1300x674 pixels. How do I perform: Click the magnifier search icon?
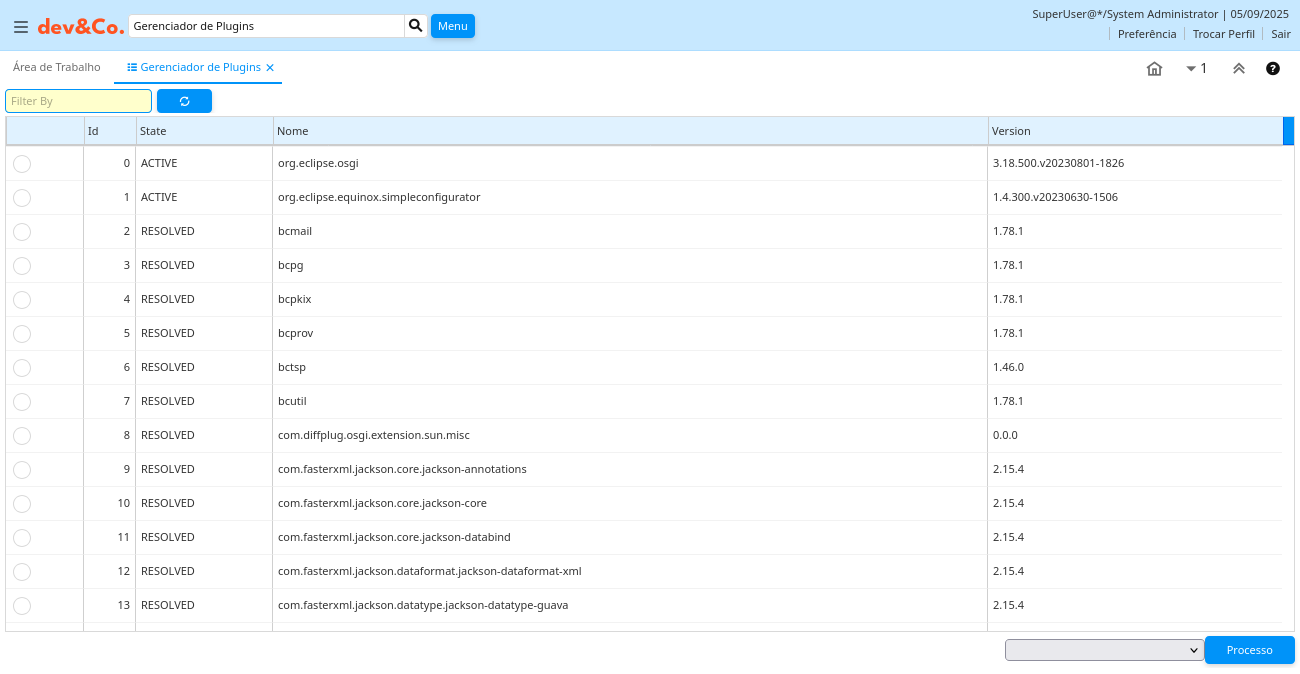416,26
